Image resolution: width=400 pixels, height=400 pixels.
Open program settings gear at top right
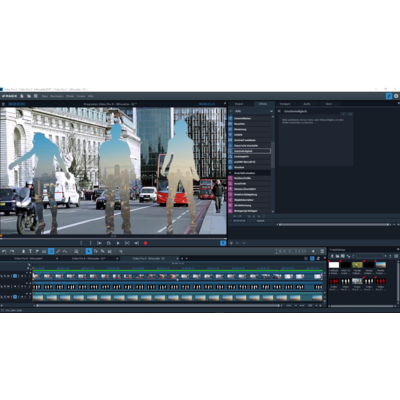point(396,96)
